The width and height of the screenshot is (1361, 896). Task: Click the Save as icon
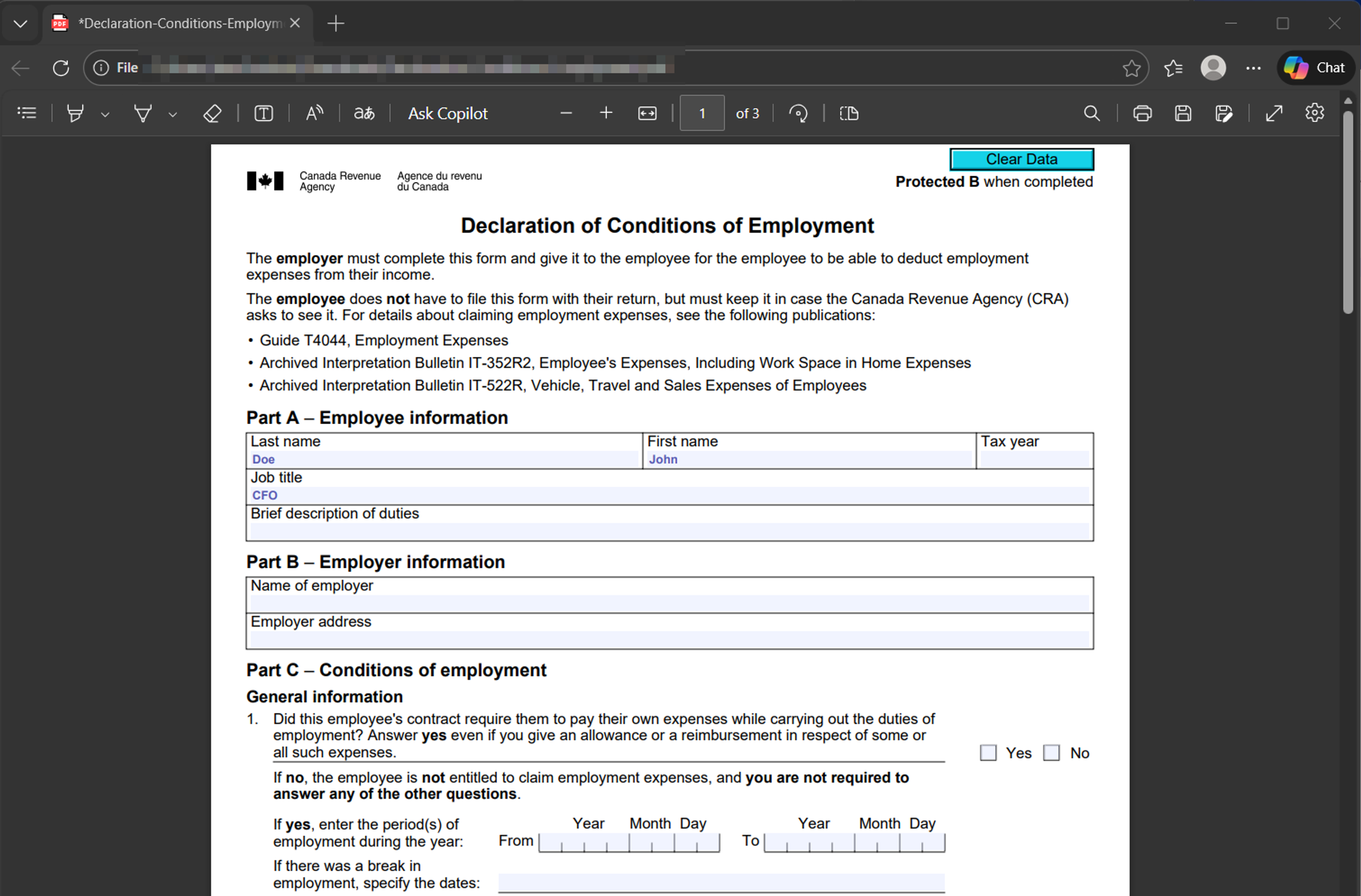[x=1224, y=113]
